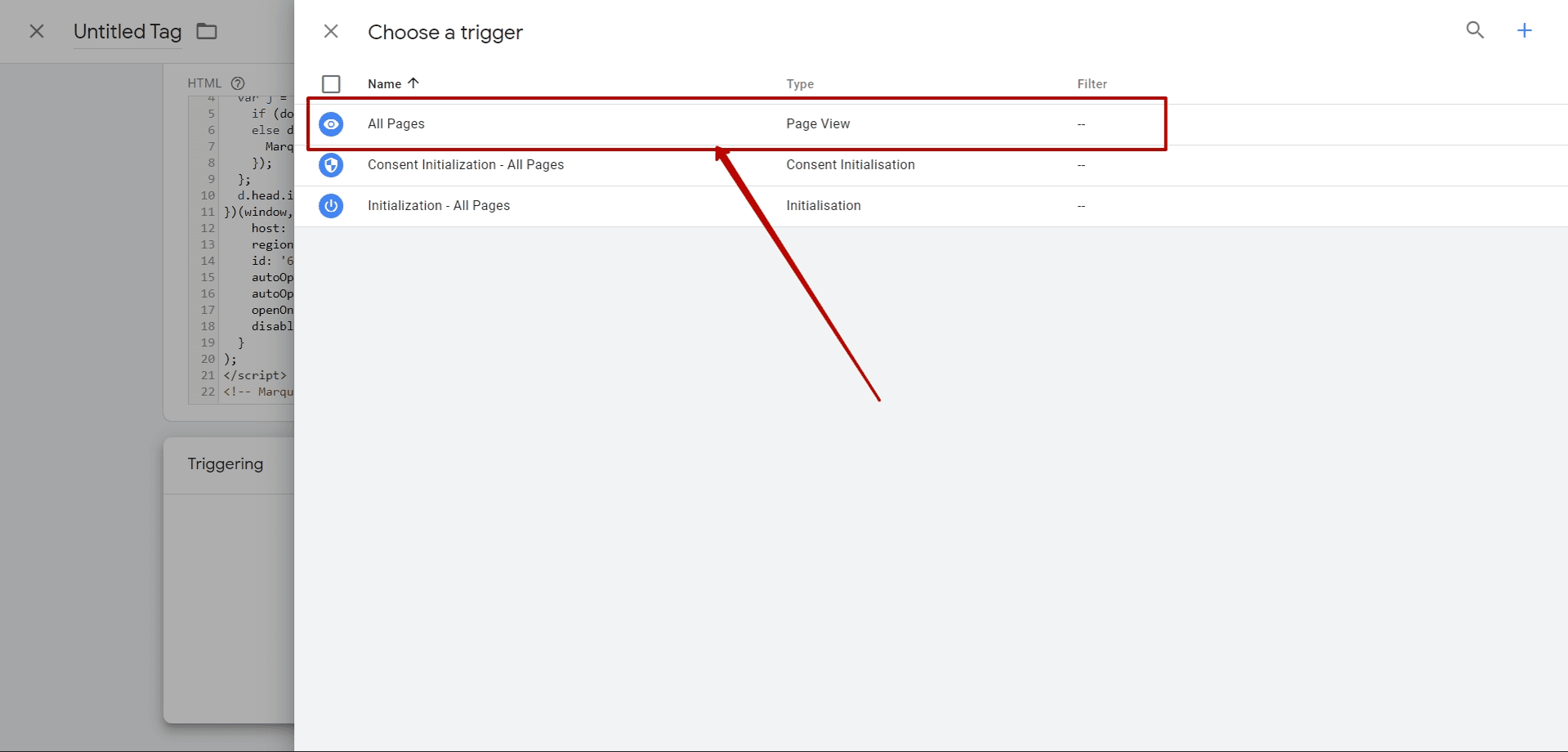Click the Consent Initialisation type cell
The height and width of the screenshot is (752, 1568).
pyautogui.click(x=851, y=165)
